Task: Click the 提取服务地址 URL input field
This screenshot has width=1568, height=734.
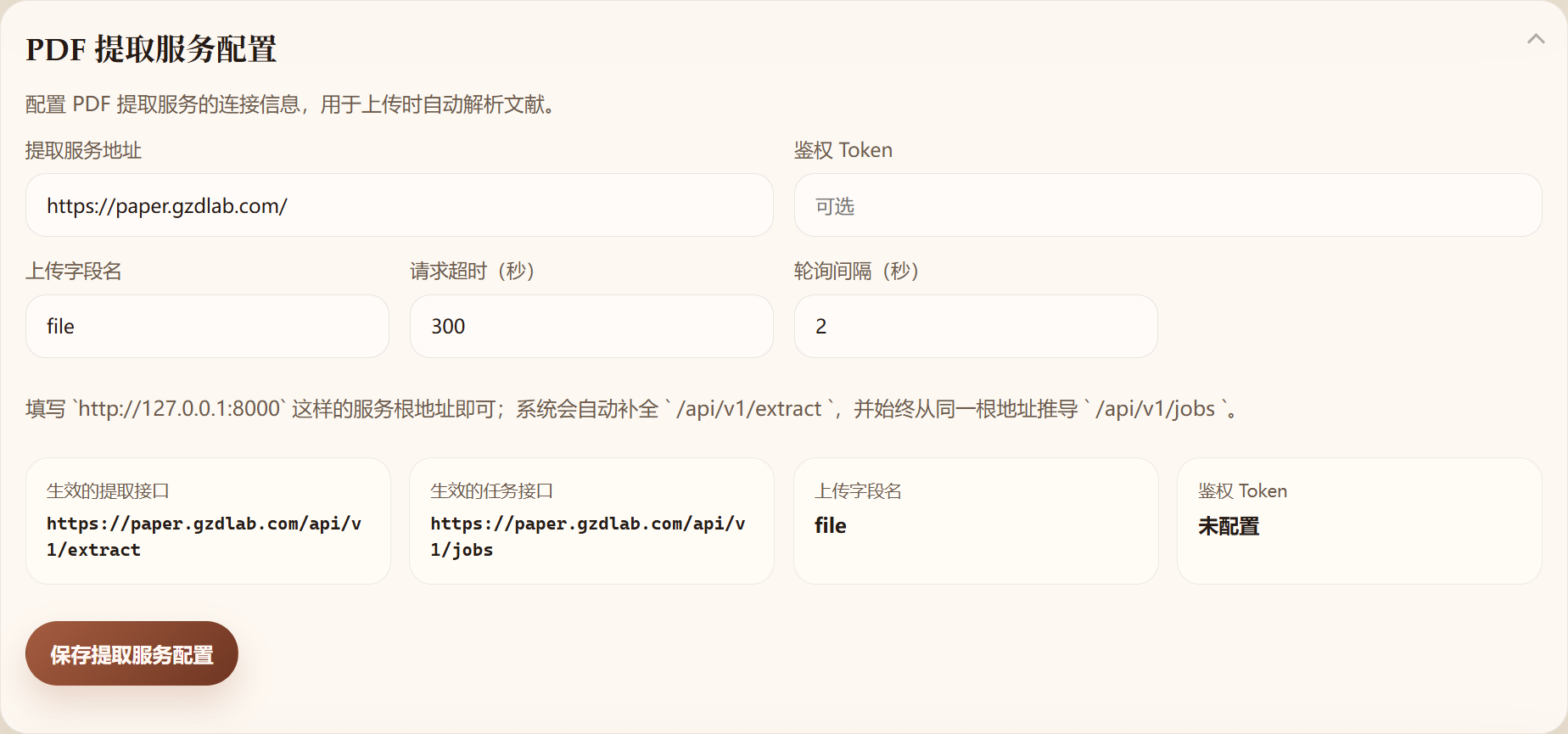Action: (399, 205)
